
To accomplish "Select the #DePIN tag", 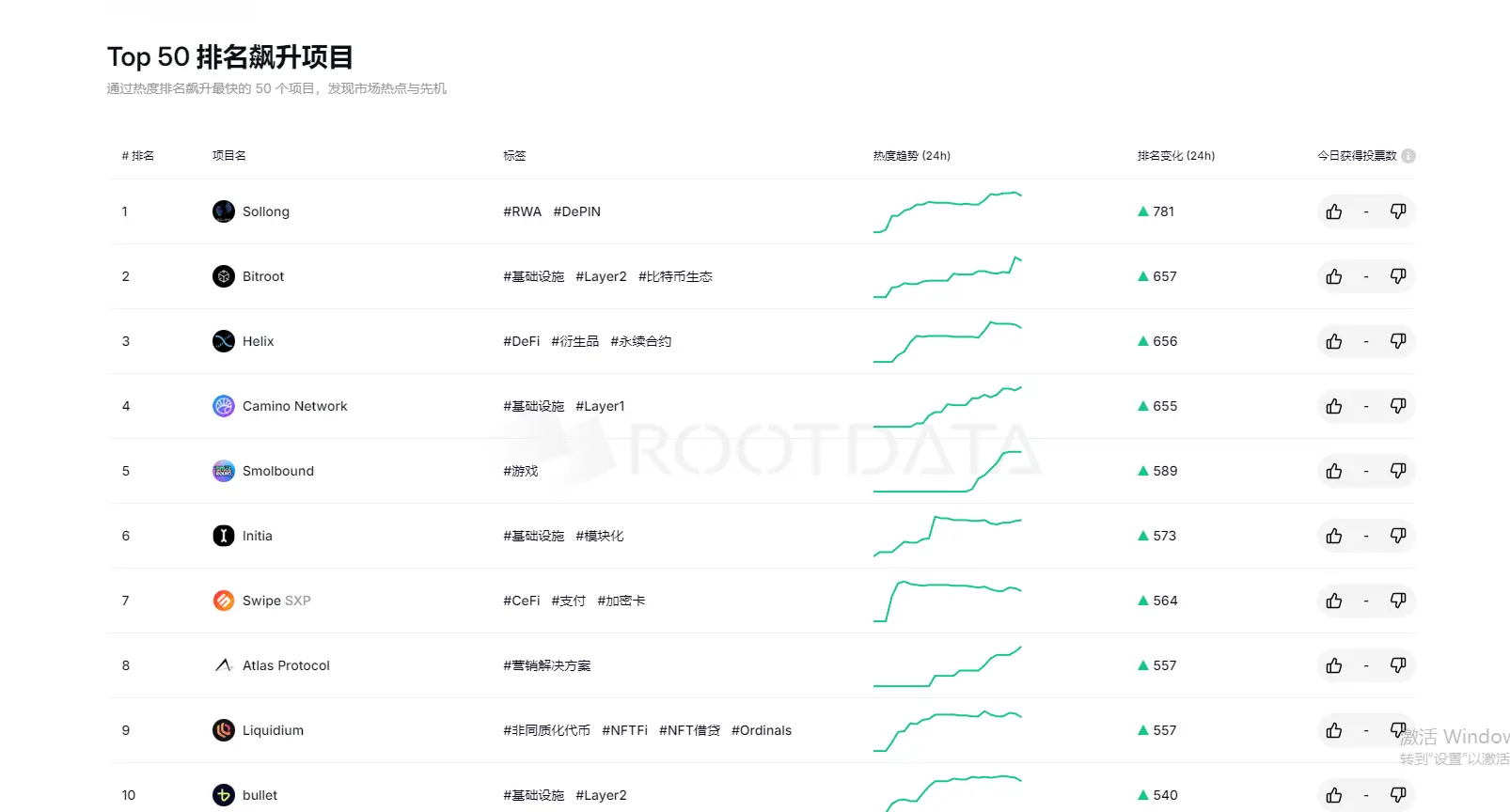I will click(x=577, y=211).
